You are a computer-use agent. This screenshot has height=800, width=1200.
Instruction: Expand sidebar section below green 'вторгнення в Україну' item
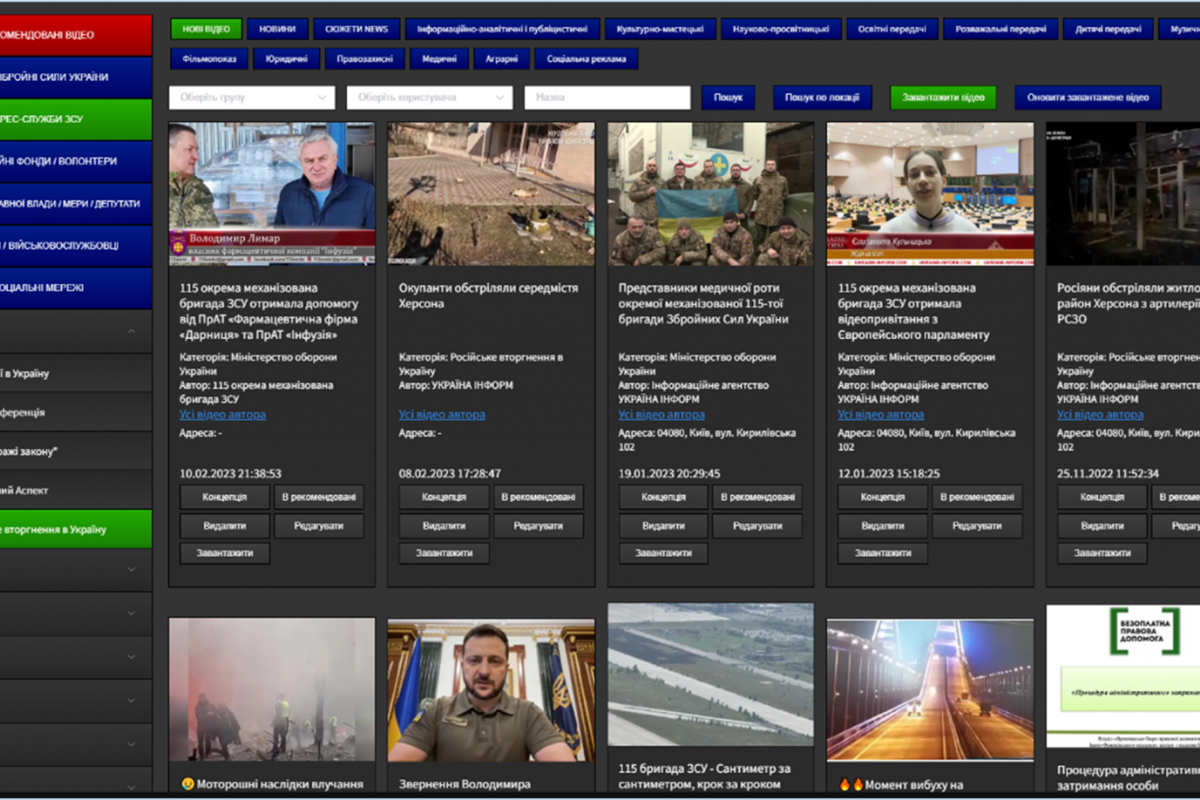[x=131, y=569]
